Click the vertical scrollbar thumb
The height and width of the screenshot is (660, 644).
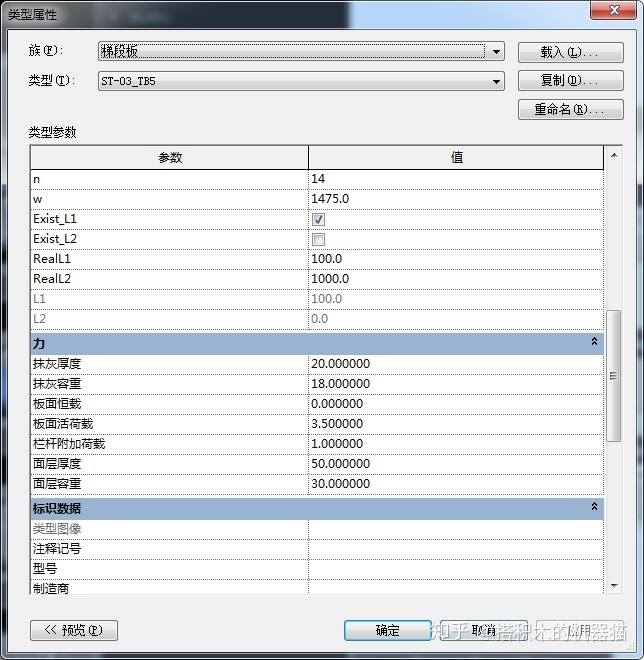pyautogui.click(x=614, y=376)
